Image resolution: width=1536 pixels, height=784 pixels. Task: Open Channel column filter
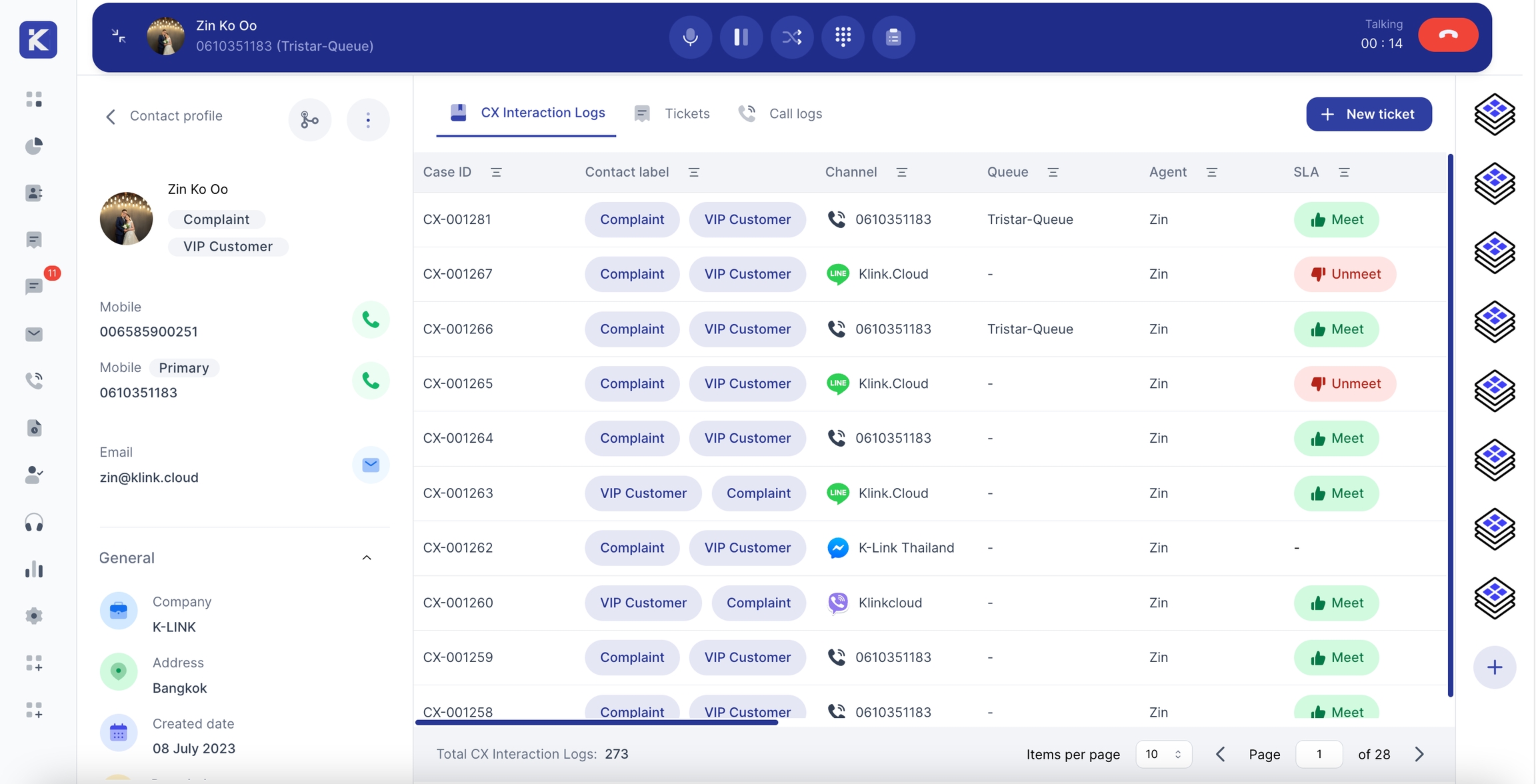902,172
